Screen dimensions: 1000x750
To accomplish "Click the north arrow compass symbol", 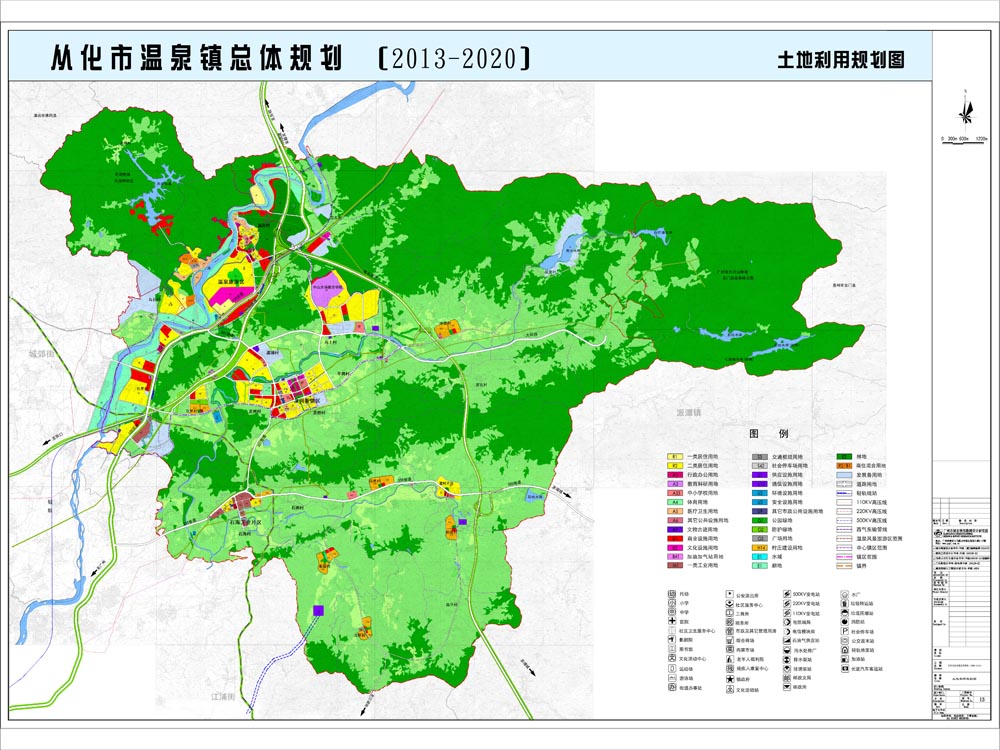I will (967, 113).
